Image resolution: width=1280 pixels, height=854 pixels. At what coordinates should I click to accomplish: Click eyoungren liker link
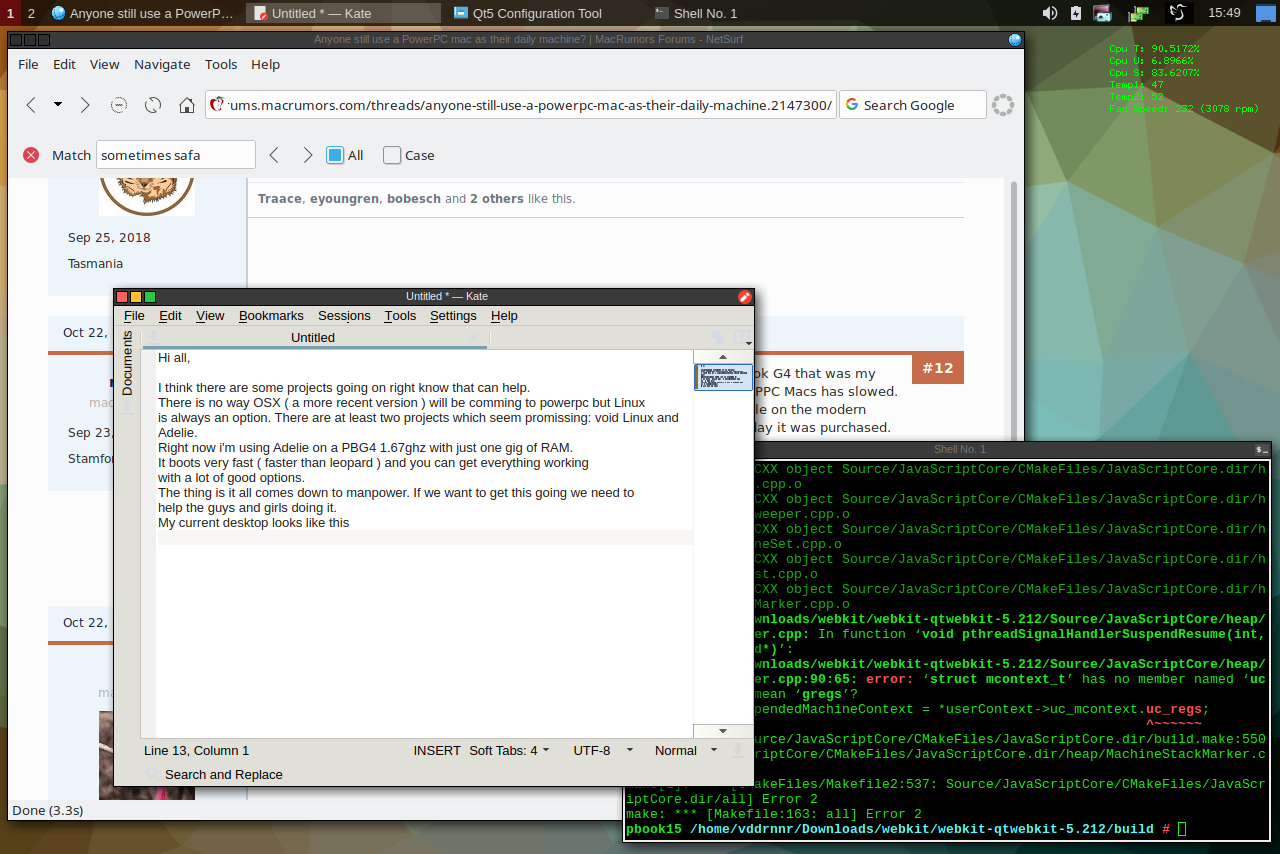click(344, 198)
